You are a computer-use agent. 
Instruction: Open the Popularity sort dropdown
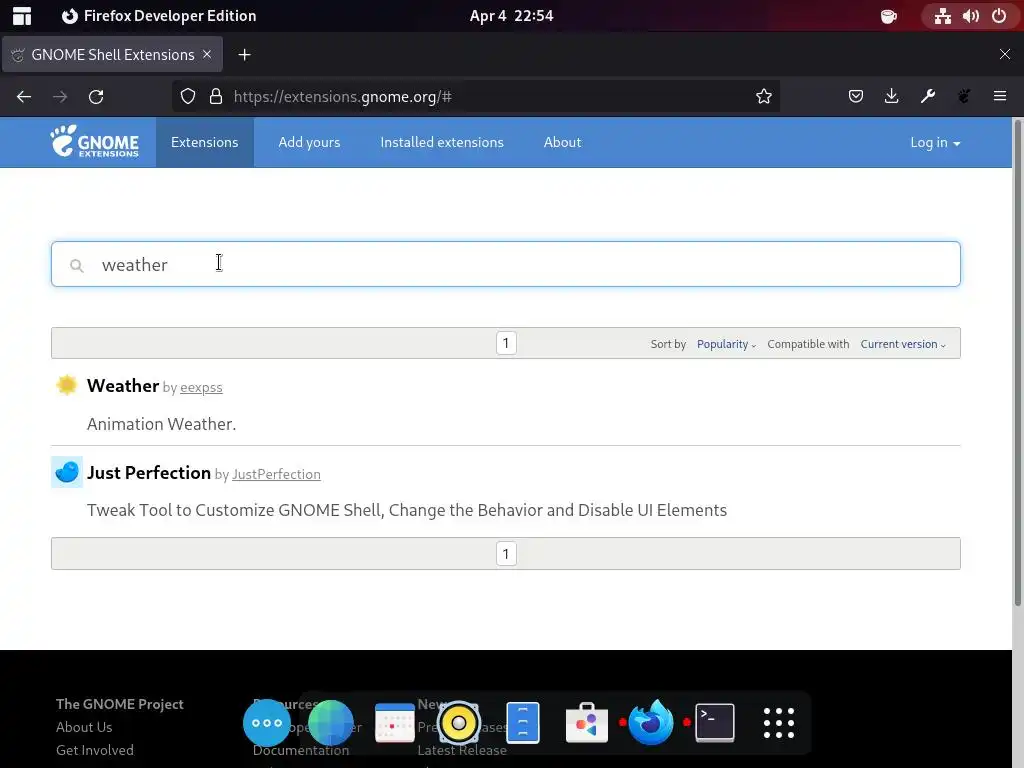click(x=726, y=344)
